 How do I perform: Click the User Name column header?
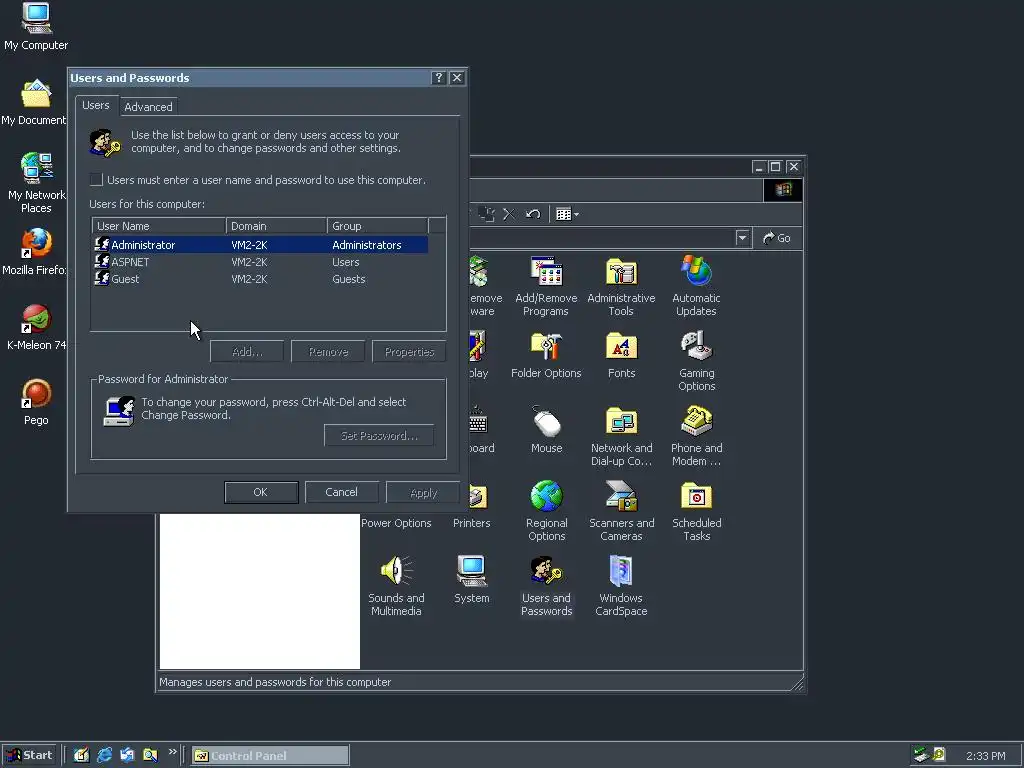click(159, 226)
